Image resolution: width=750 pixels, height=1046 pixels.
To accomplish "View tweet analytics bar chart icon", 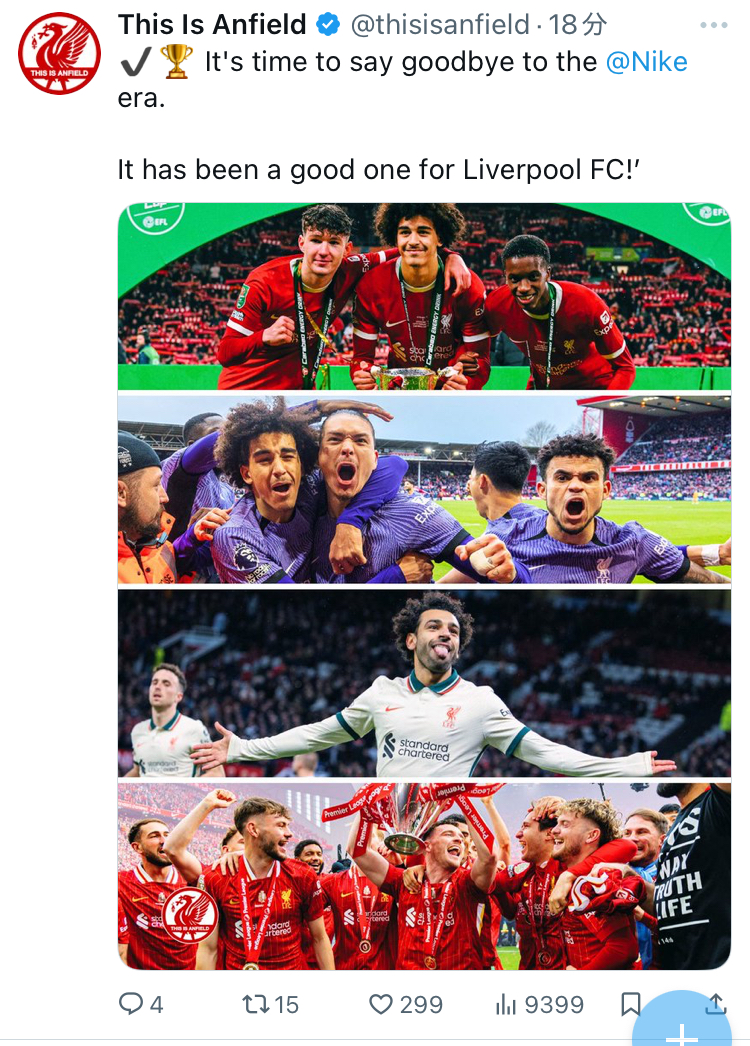I will pos(506,1005).
